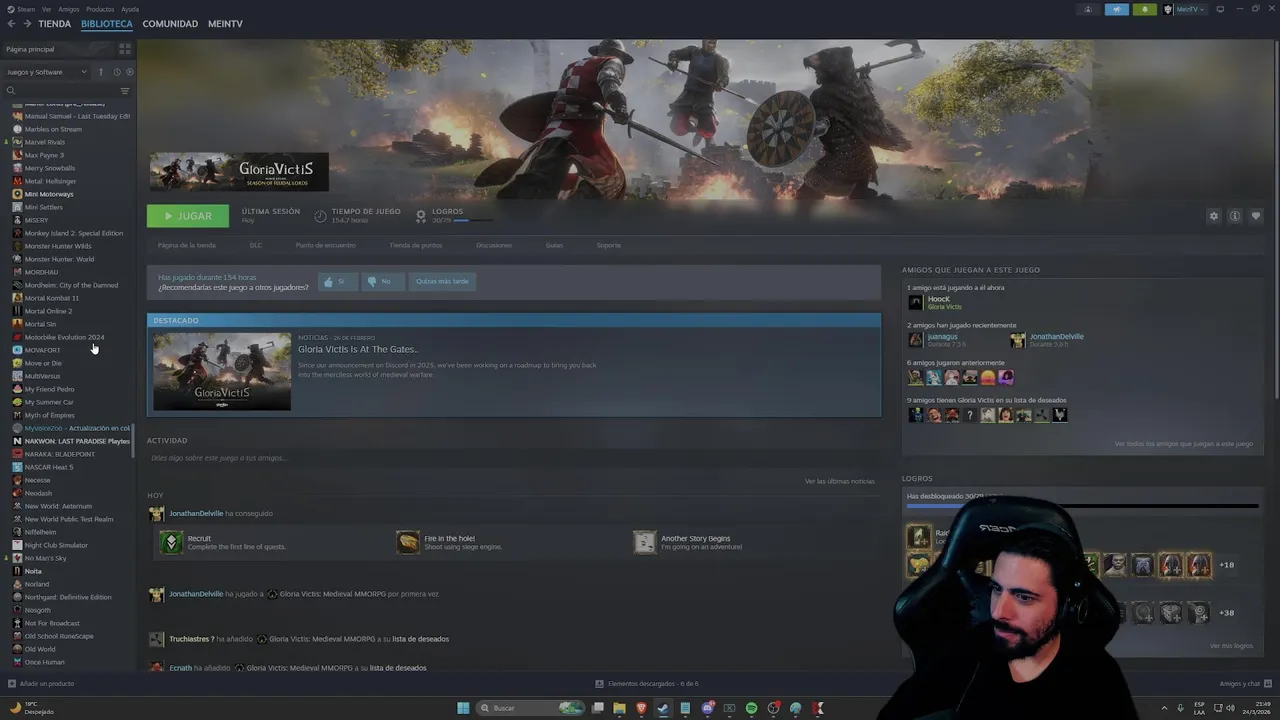Viewport: 1280px width, 720px height.
Task: Open Windows Start menu
Action: 463,708
